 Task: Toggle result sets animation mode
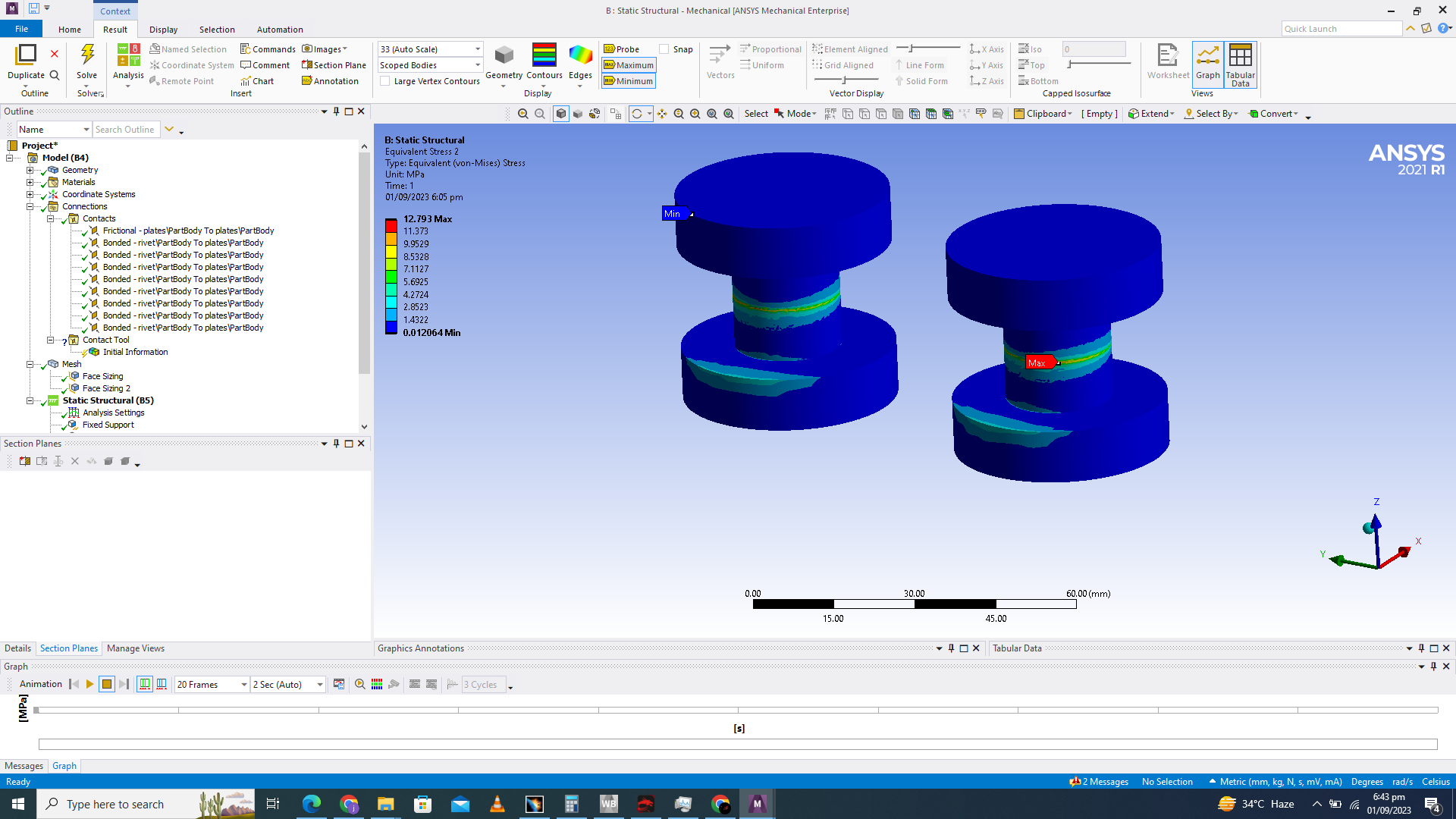162,684
